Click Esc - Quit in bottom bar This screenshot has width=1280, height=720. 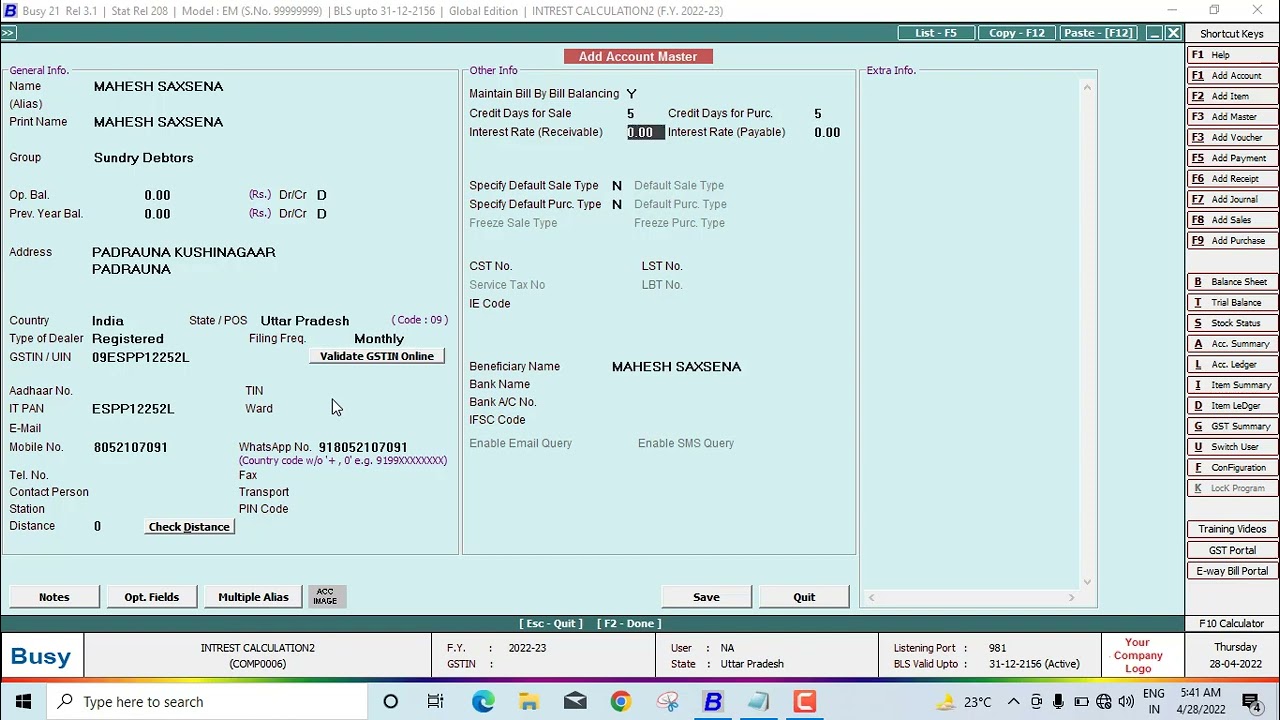pos(550,623)
